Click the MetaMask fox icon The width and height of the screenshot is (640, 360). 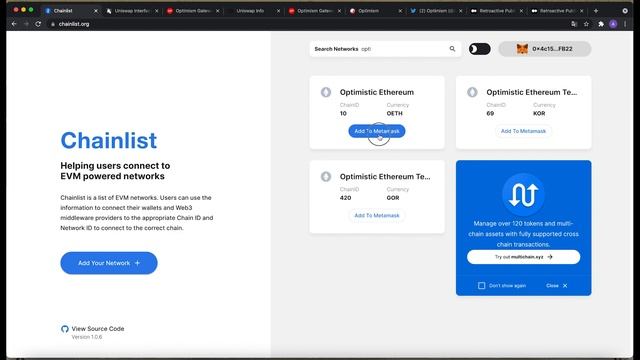(522, 49)
